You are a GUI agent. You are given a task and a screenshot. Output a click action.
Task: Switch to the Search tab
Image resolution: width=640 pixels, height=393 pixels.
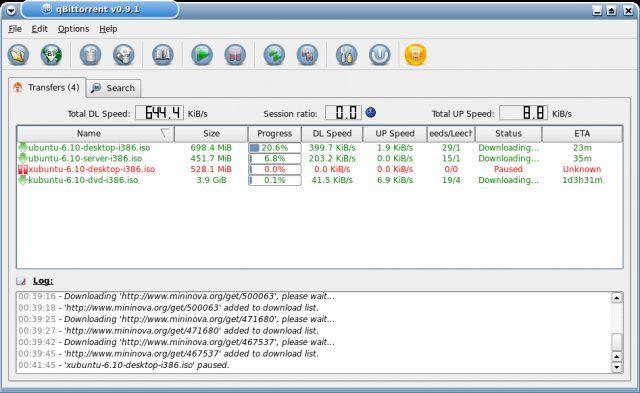coord(114,88)
